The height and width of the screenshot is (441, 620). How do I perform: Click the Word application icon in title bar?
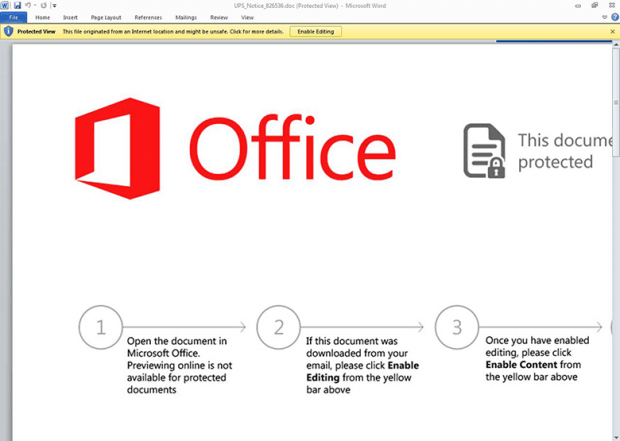(4, 6)
